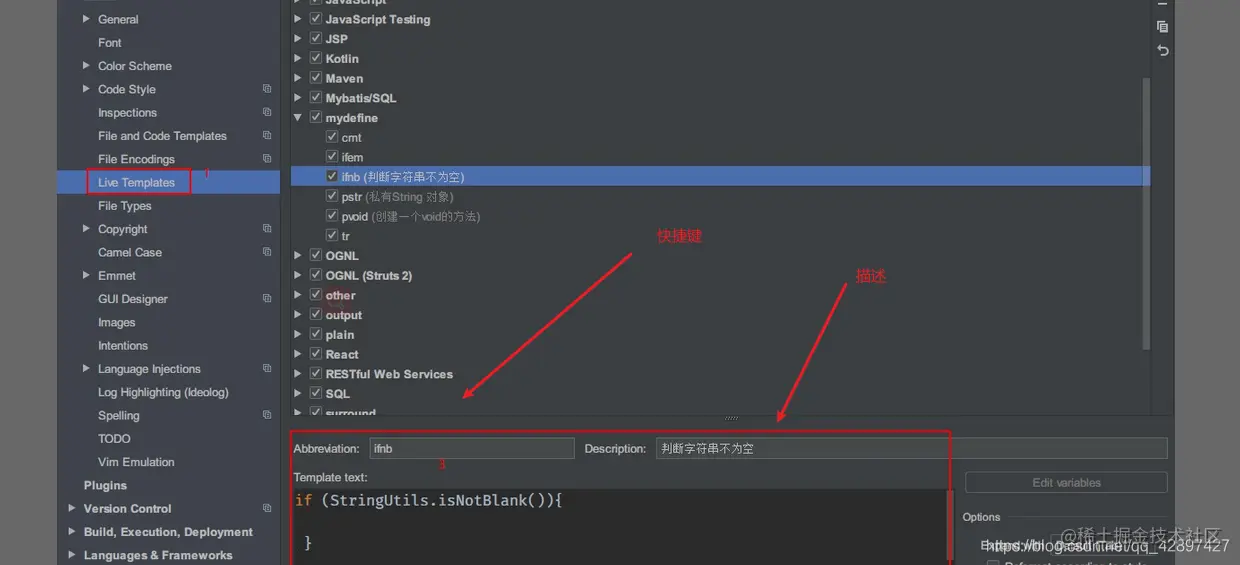Click into the Abbreviation field
Image resolution: width=1240 pixels, height=565 pixels.
(472, 449)
